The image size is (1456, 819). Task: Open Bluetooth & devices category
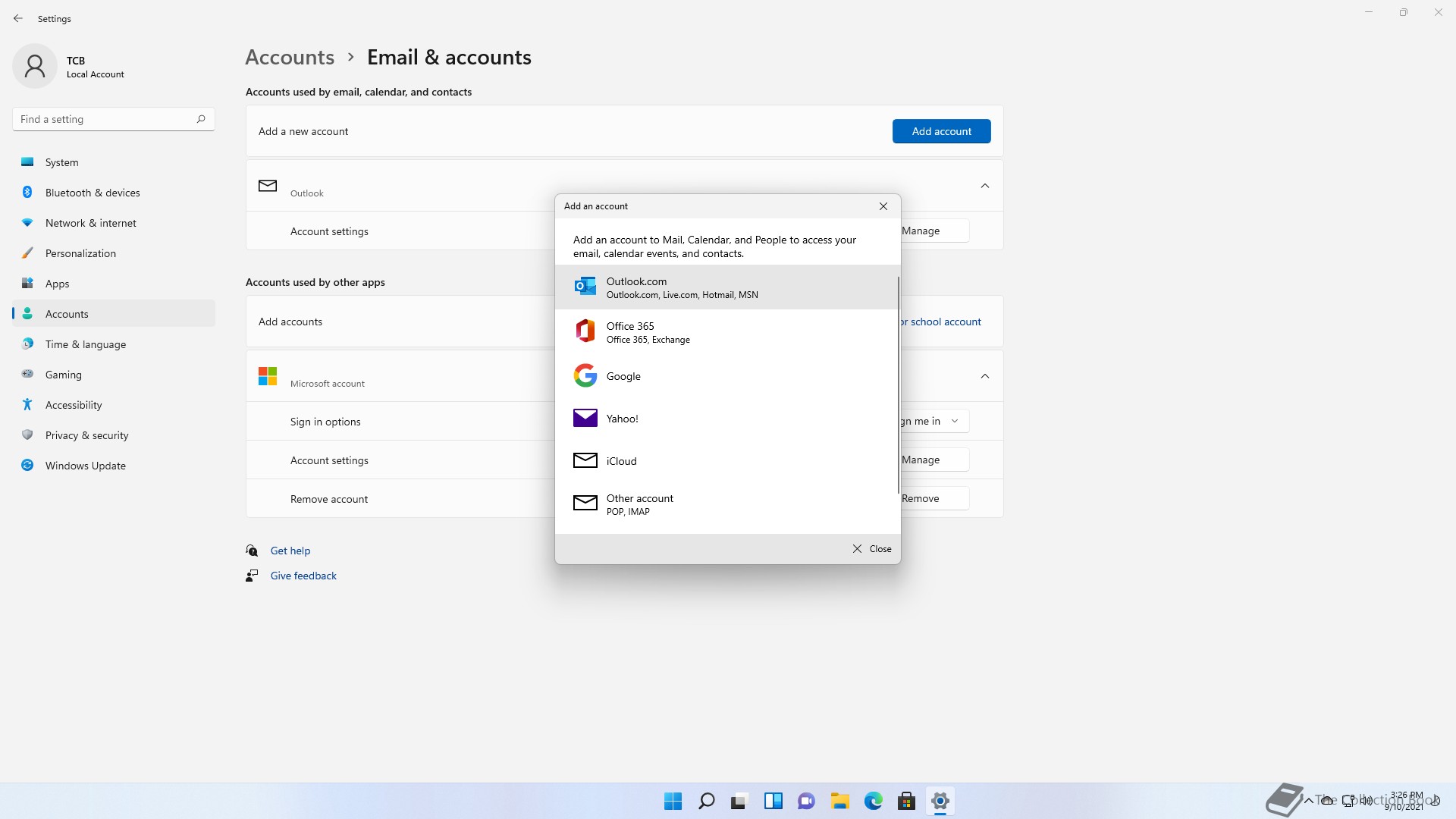(114, 193)
